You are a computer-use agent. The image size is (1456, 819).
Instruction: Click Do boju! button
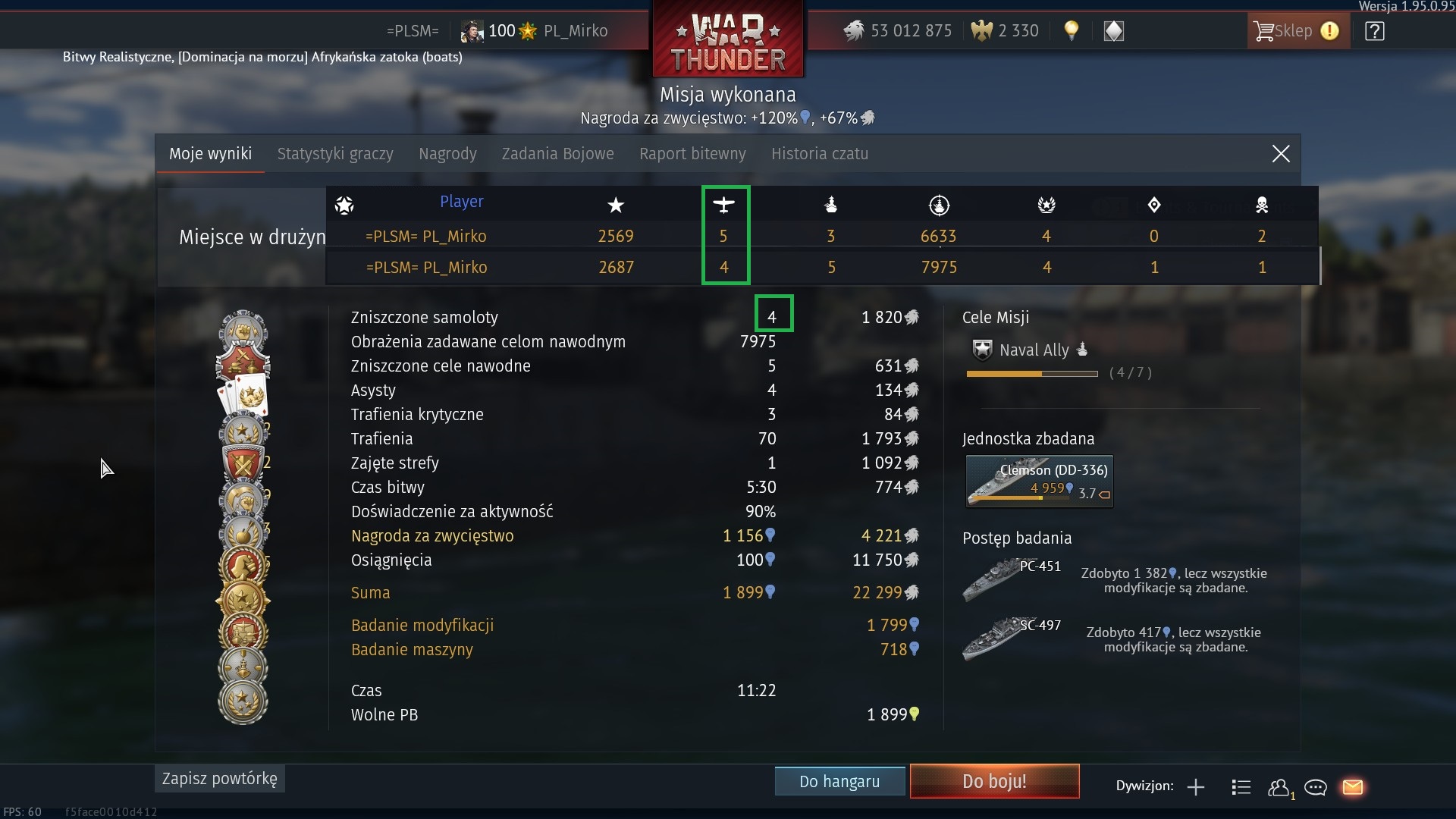coord(994,781)
